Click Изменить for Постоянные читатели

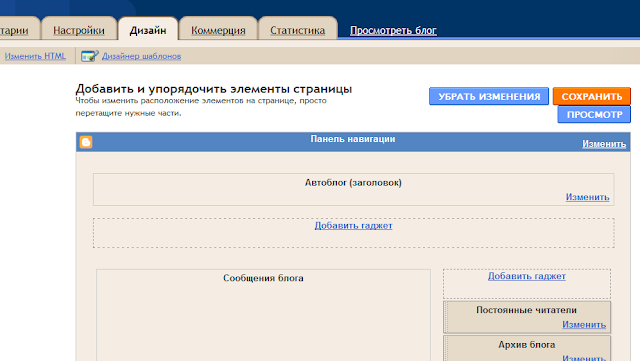coord(584,324)
